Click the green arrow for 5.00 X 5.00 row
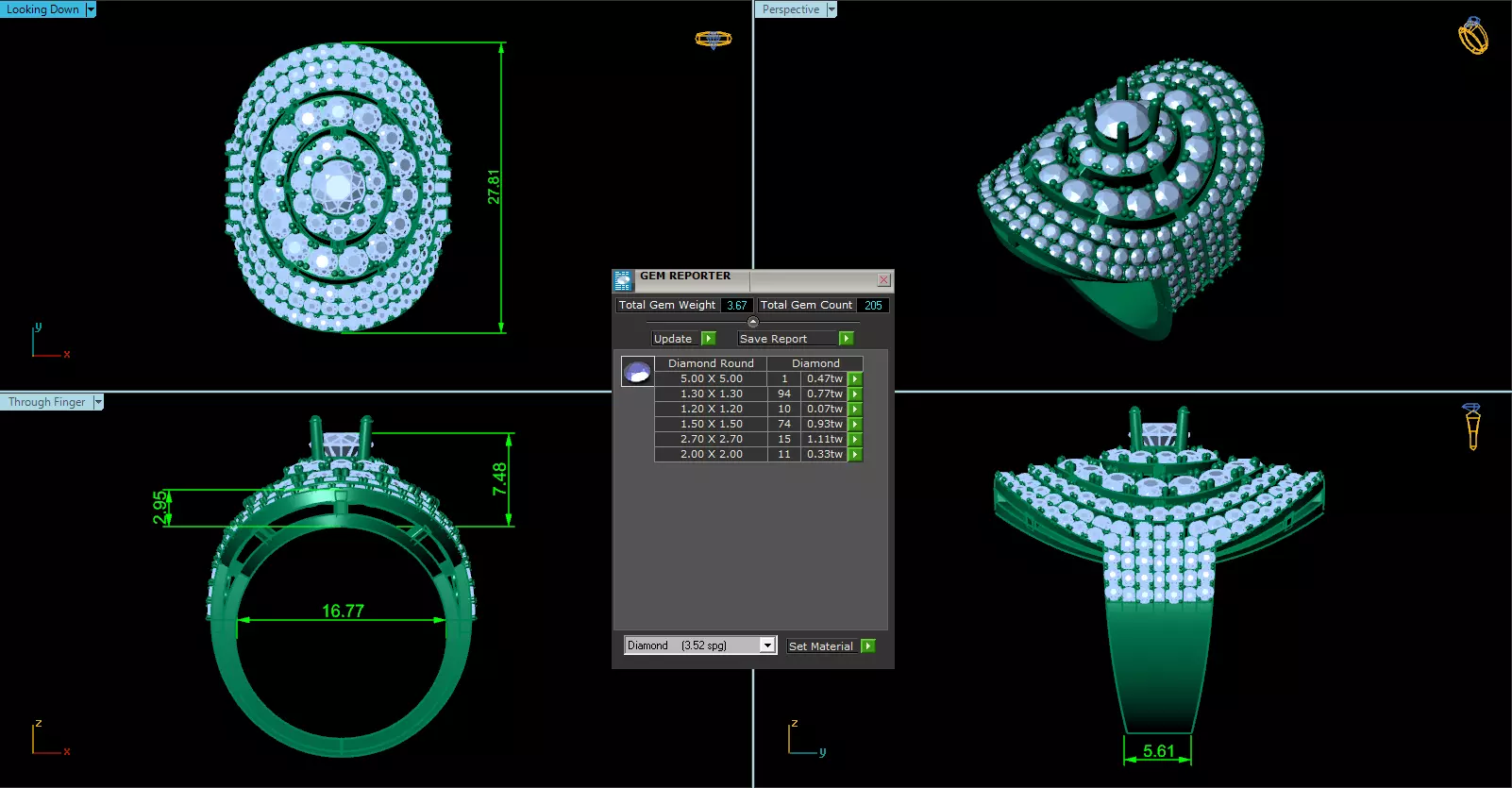 [855, 379]
